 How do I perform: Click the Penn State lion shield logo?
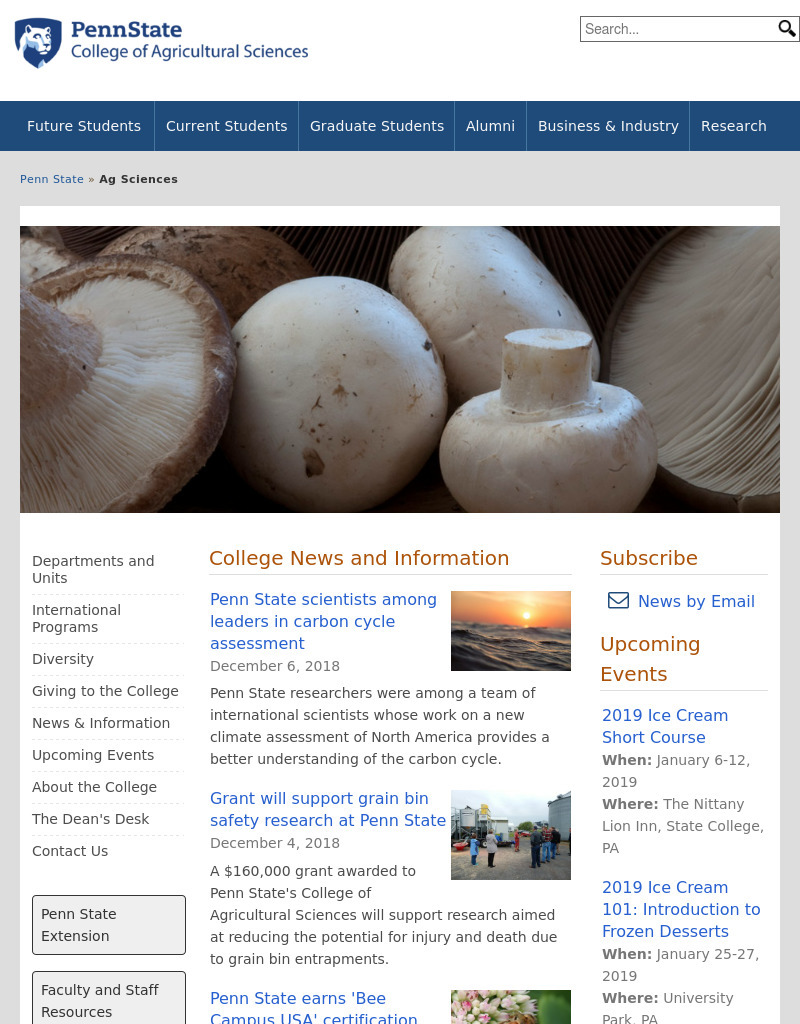pos(39,43)
